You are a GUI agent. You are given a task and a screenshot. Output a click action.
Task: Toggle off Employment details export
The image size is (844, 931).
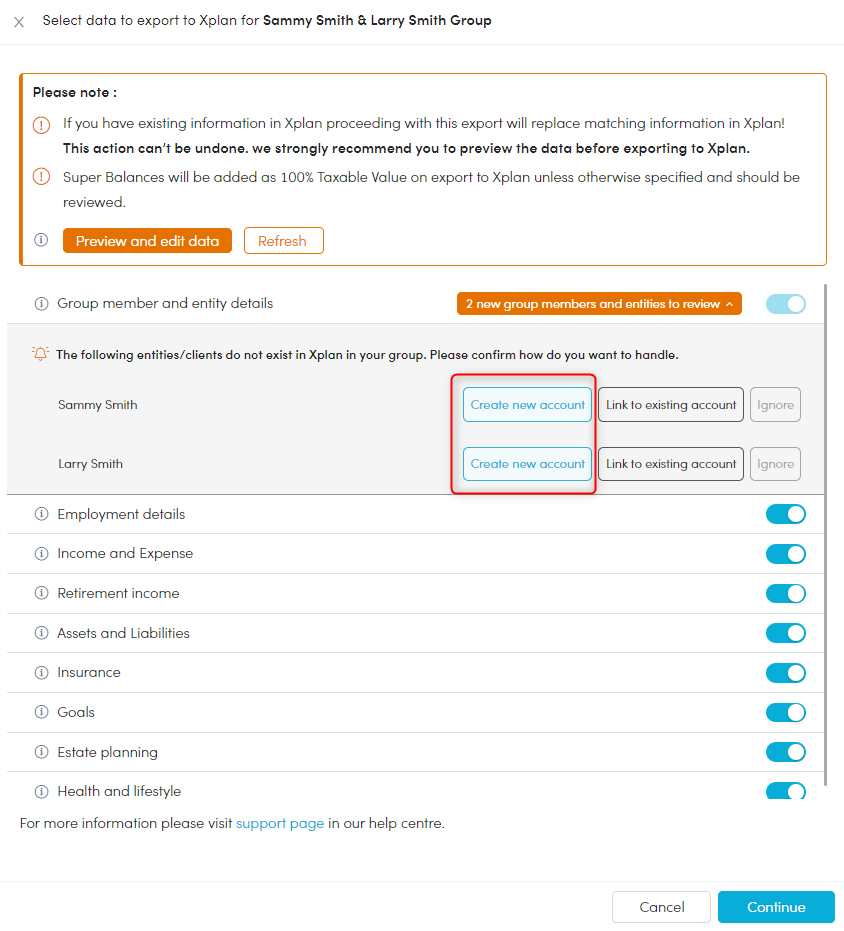785,514
